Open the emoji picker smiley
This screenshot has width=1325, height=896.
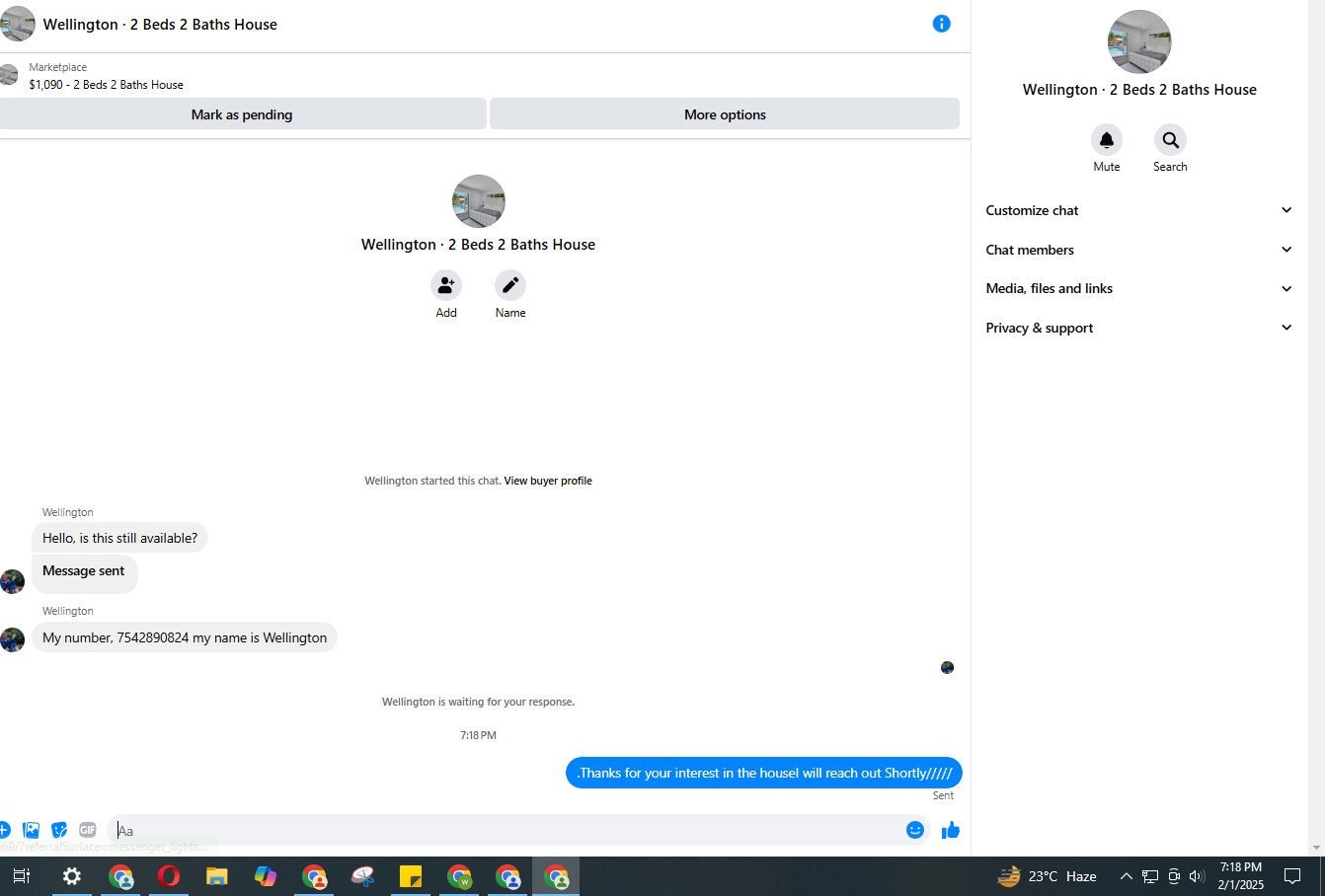point(915,830)
